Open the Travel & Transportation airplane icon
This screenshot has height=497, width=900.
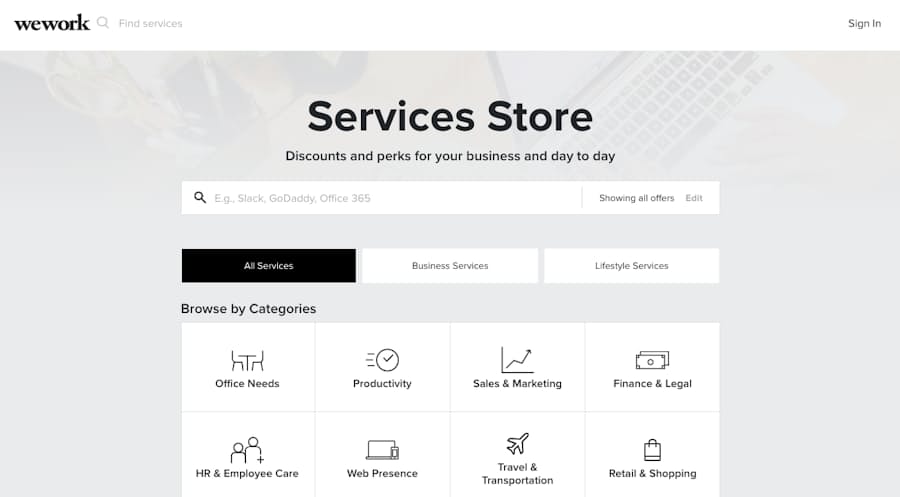click(517, 443)
